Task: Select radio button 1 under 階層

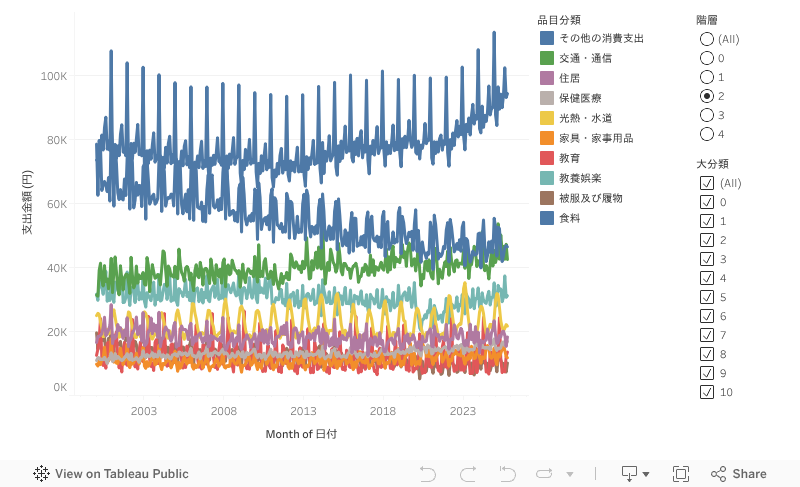Action: [x=707, y=77]
